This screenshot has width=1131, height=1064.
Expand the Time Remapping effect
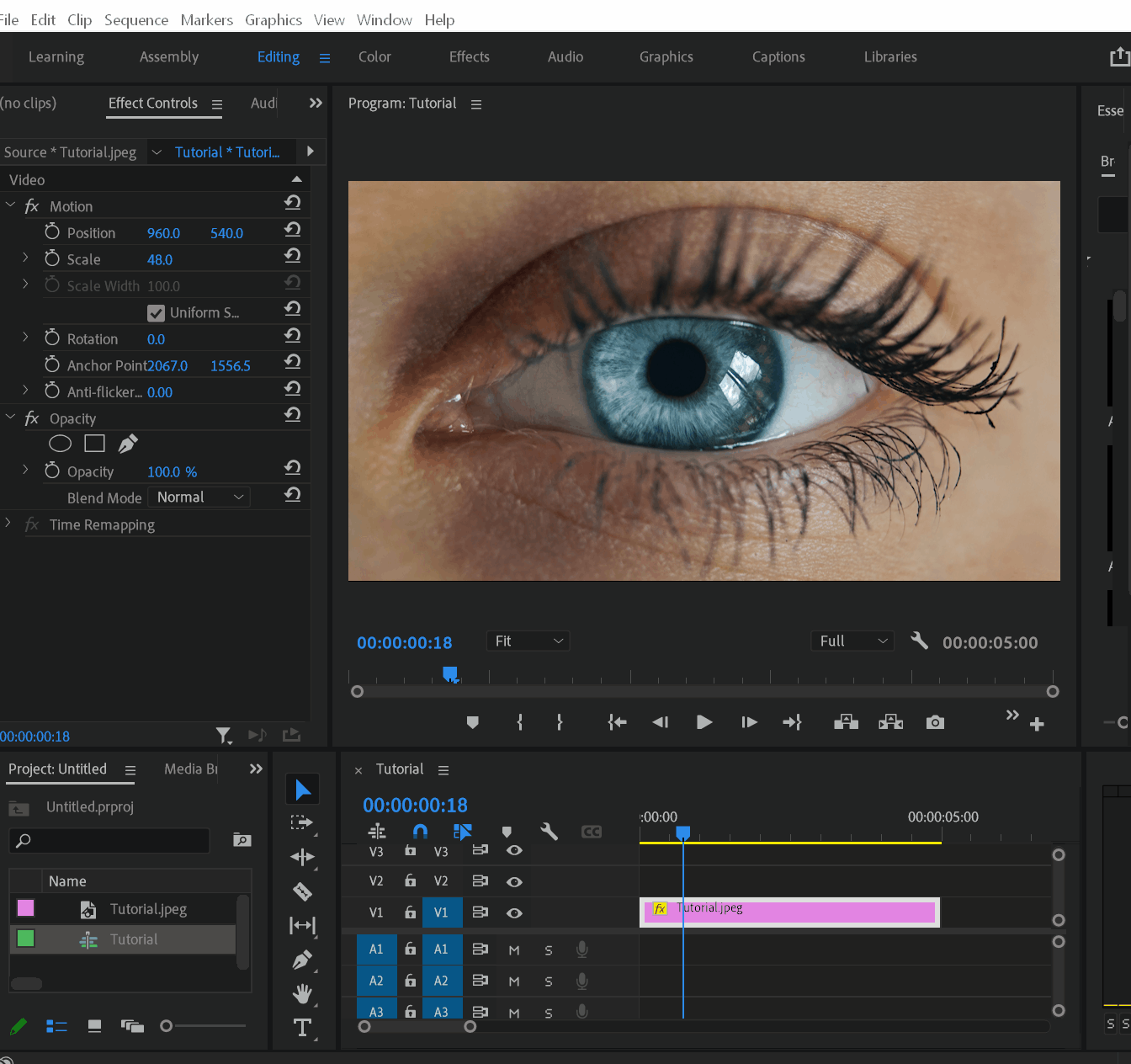(x=8, y=524)
